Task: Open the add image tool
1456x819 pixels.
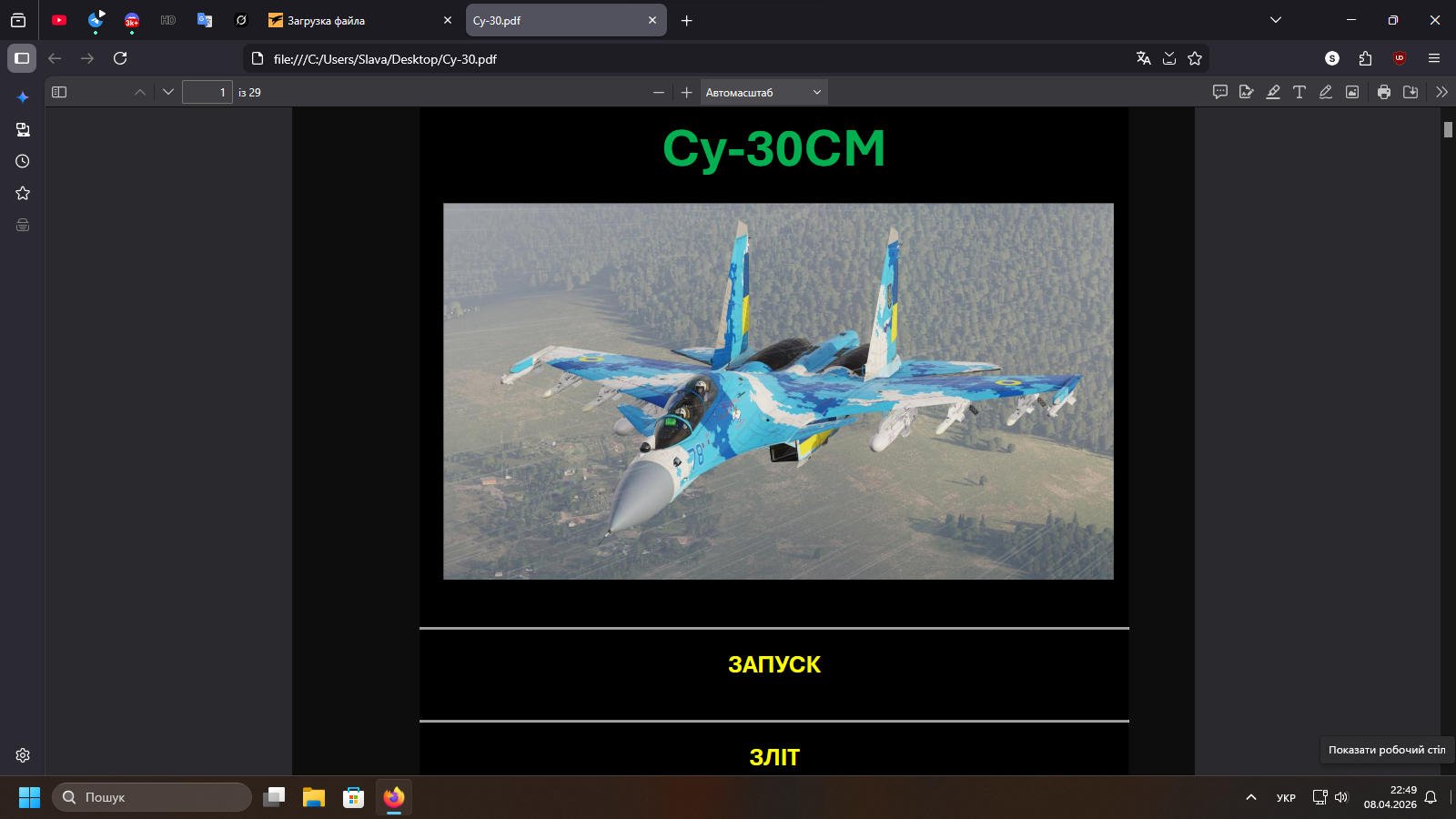Action: tap(1352, 92)
